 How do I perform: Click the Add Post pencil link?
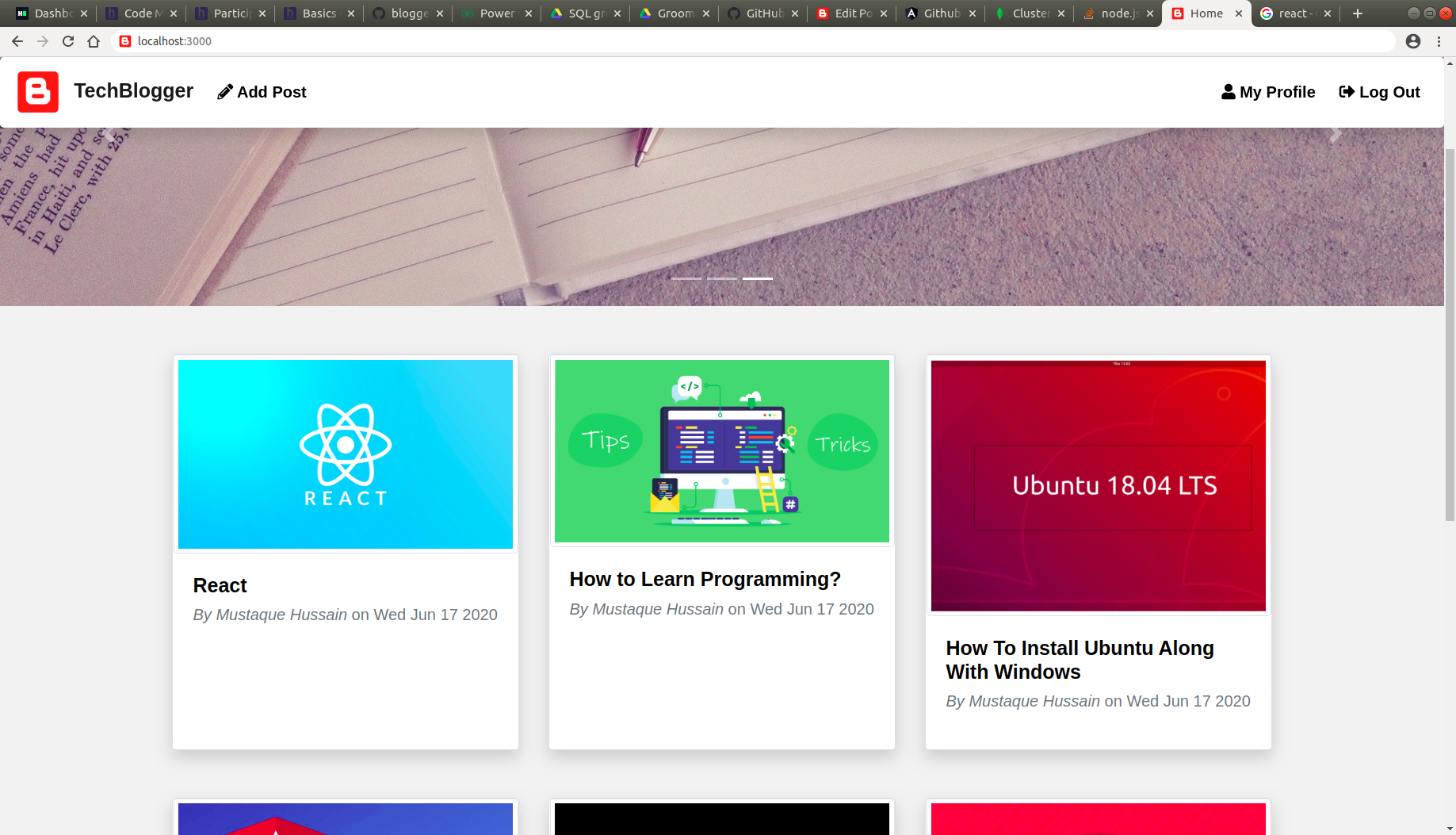[262, 92]
